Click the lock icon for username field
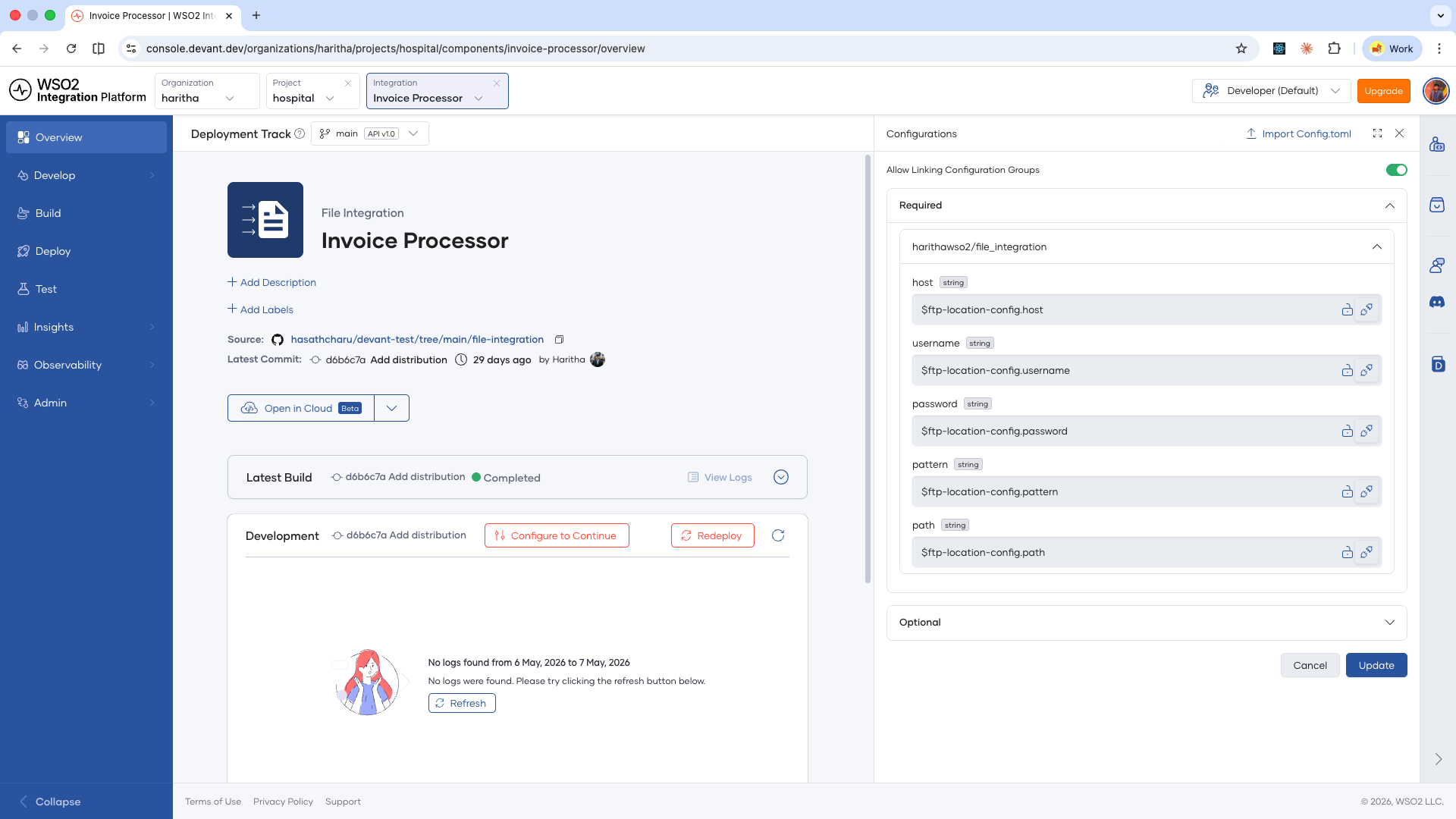 1348,370
